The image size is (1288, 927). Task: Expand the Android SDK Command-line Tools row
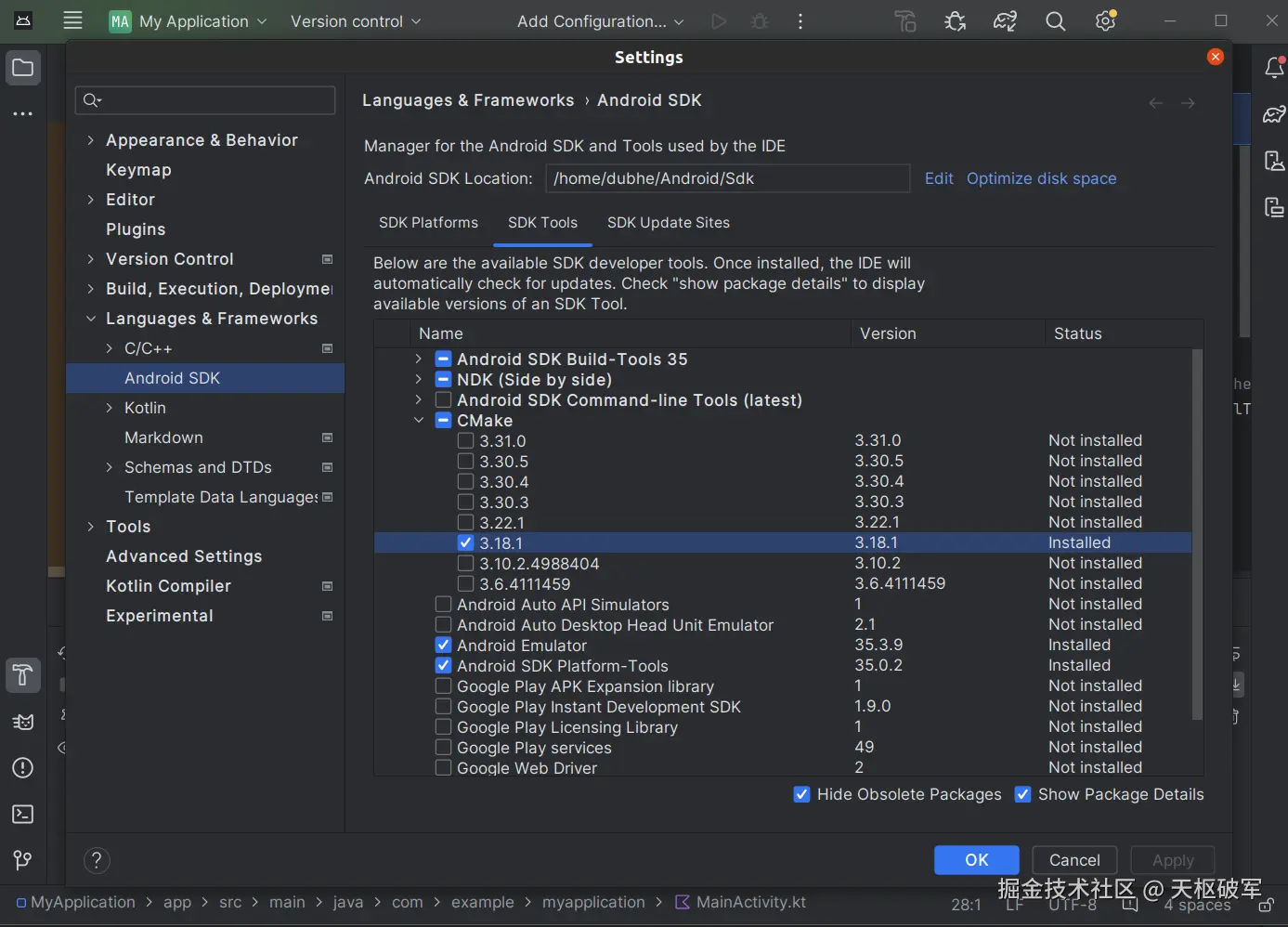click(x=418, y=399)
